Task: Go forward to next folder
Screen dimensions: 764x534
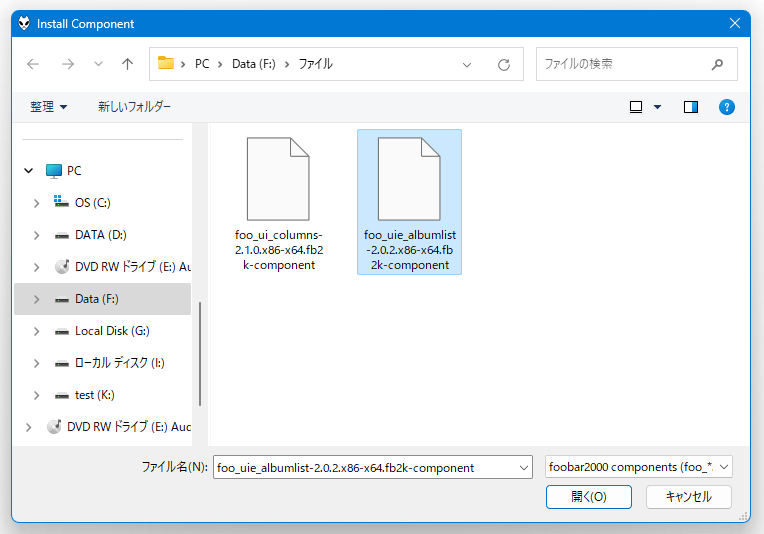Action: [68, 64]
